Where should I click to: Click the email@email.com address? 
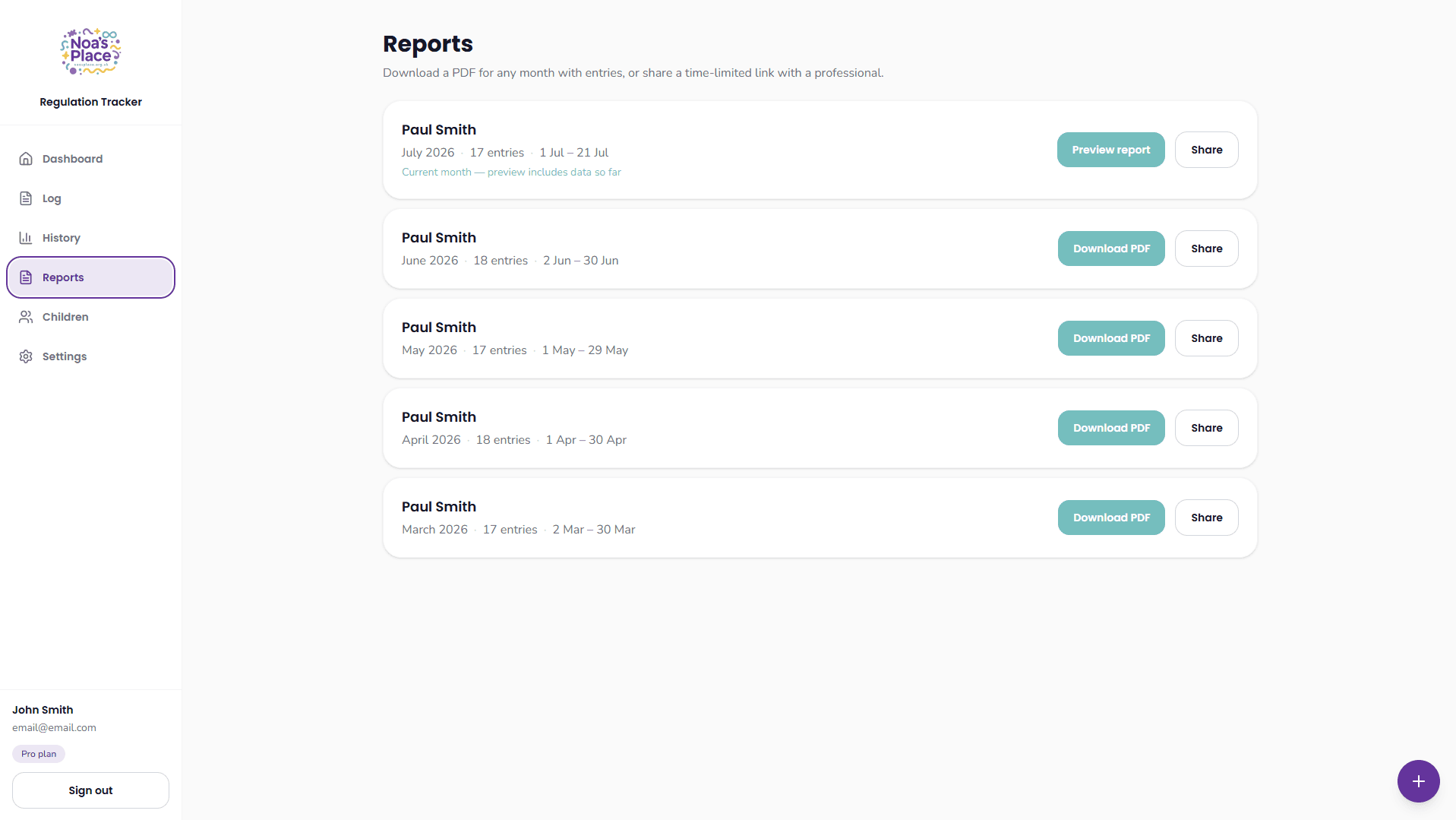[x=54, y=727]
